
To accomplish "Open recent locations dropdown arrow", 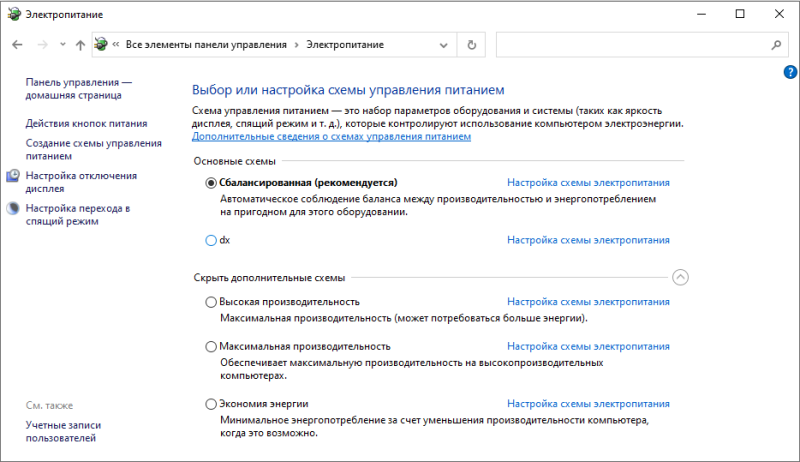I will point(62,44).
